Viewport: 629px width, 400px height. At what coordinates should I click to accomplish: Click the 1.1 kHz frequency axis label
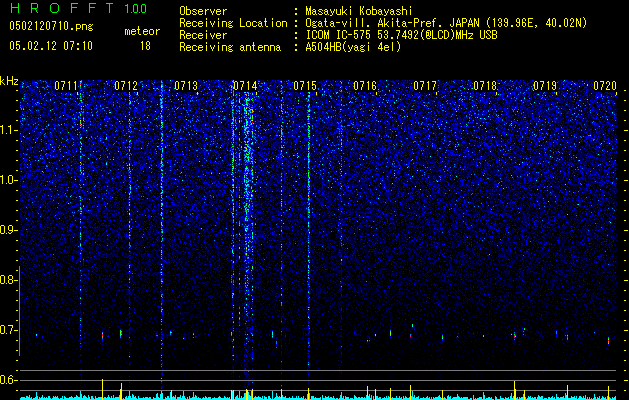click(x=9, y=130)
